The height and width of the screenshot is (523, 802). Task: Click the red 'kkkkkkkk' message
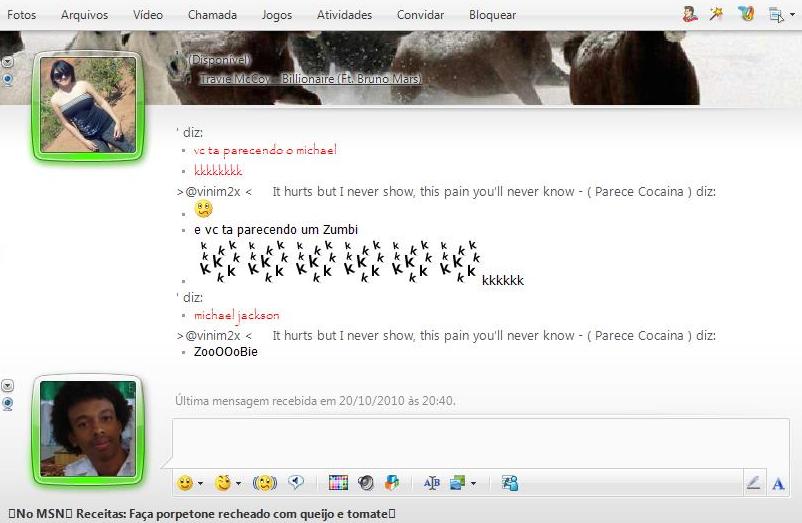point(218,171)
